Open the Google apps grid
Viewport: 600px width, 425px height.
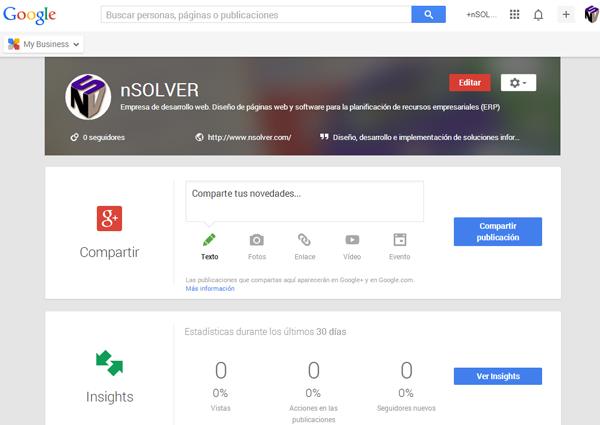click(514, 15)
